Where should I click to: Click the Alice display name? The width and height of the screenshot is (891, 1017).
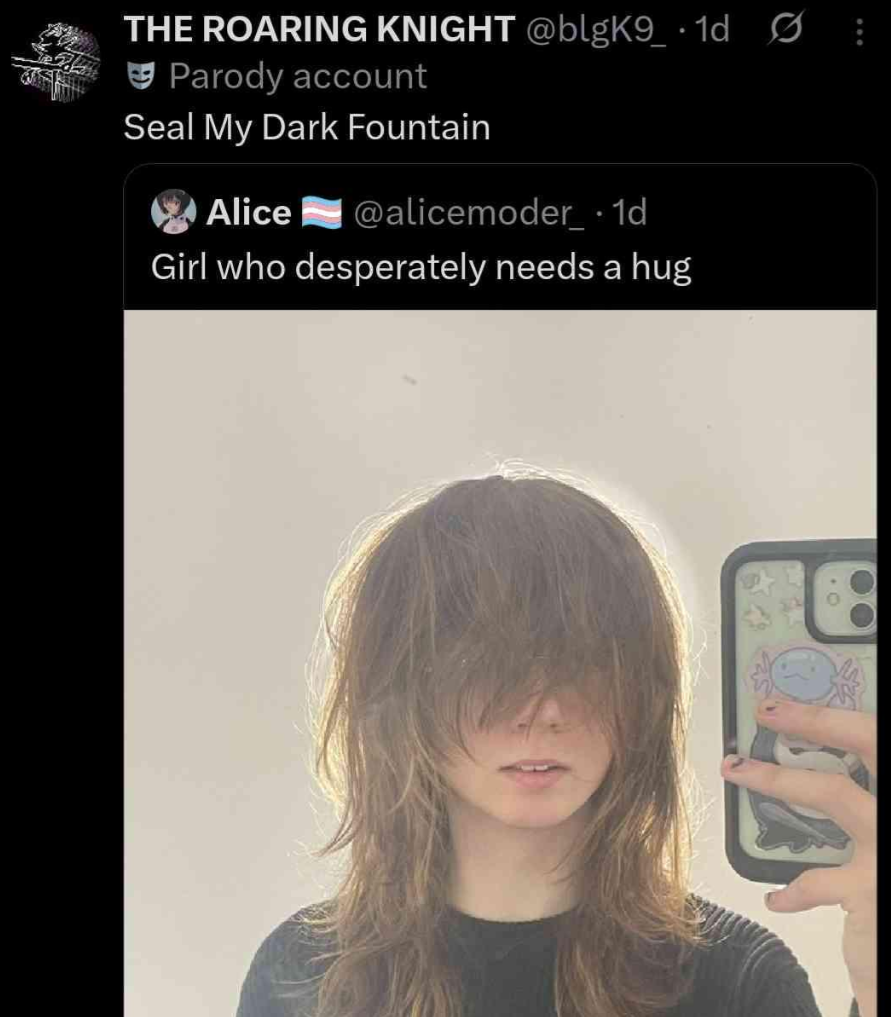249,212
